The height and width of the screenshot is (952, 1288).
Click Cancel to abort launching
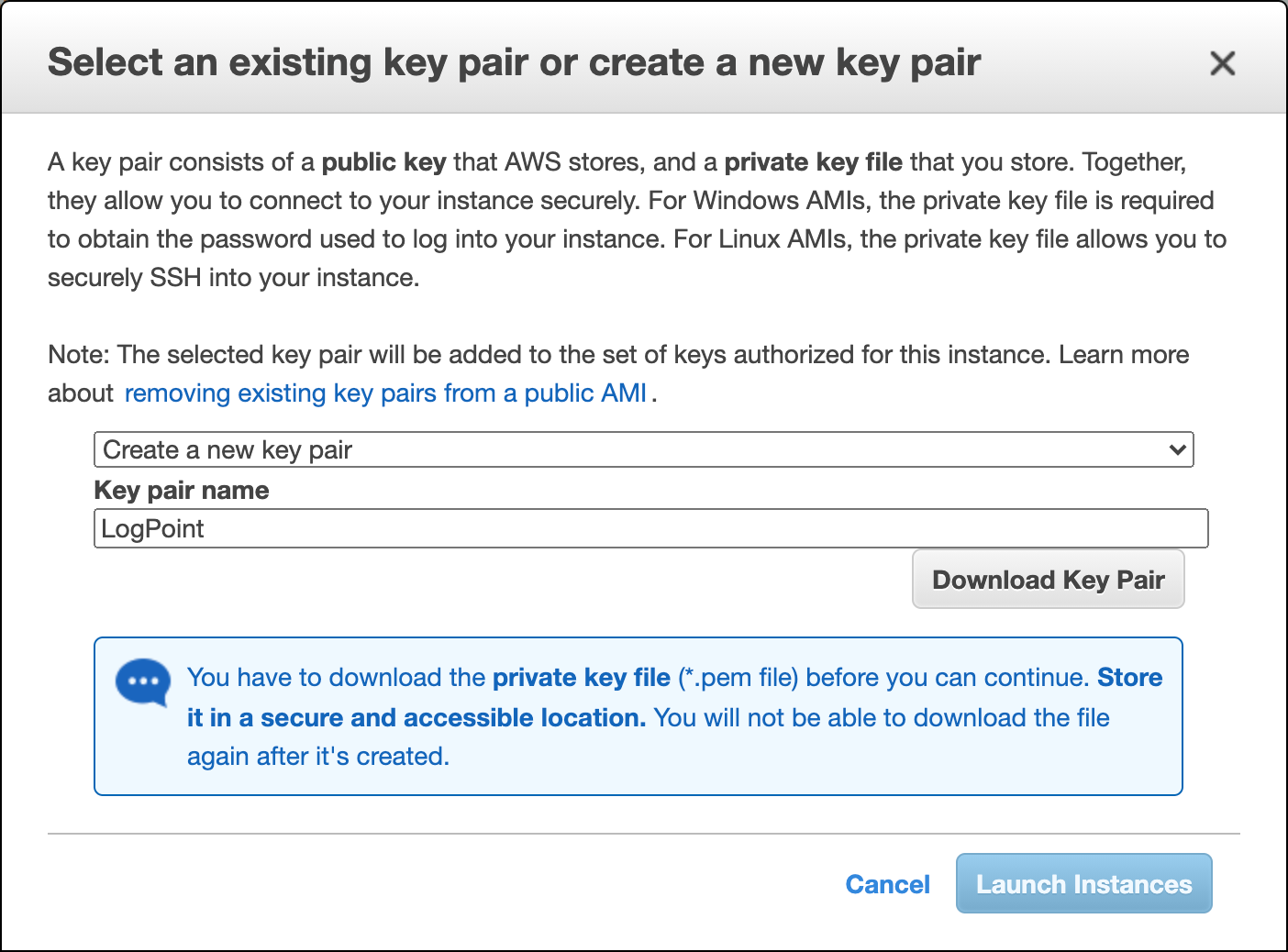[887, 883]
